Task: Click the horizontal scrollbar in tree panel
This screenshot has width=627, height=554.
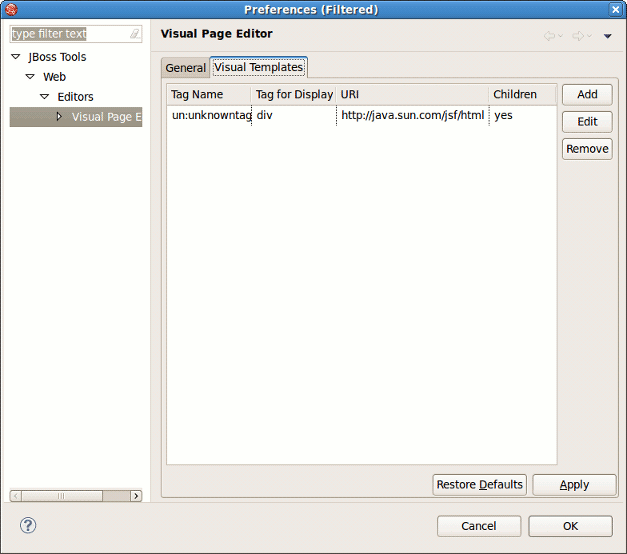Action: (73, 496)
